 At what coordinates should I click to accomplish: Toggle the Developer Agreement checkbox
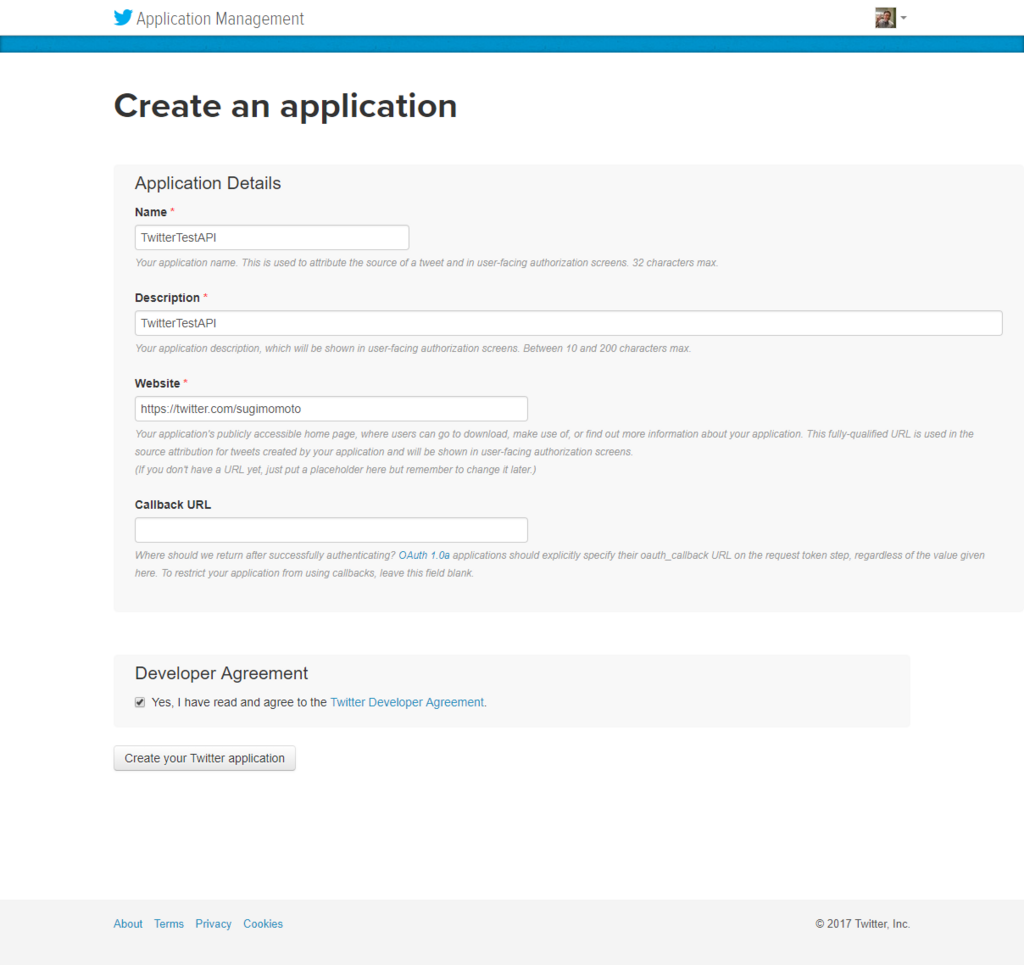[x=140, y=703]
